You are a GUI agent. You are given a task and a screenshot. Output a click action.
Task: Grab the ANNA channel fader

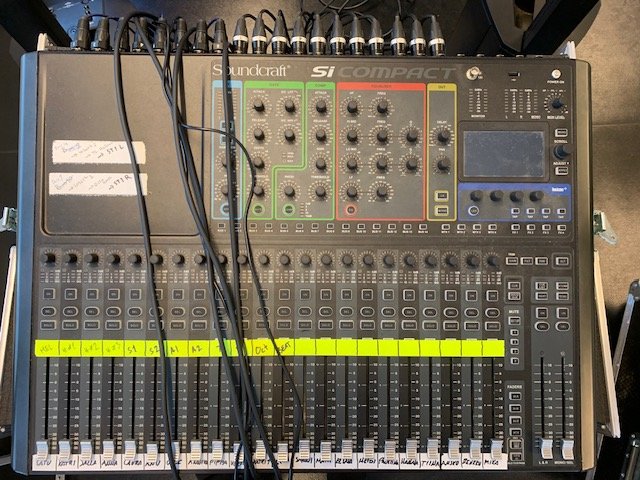point(108,449)
